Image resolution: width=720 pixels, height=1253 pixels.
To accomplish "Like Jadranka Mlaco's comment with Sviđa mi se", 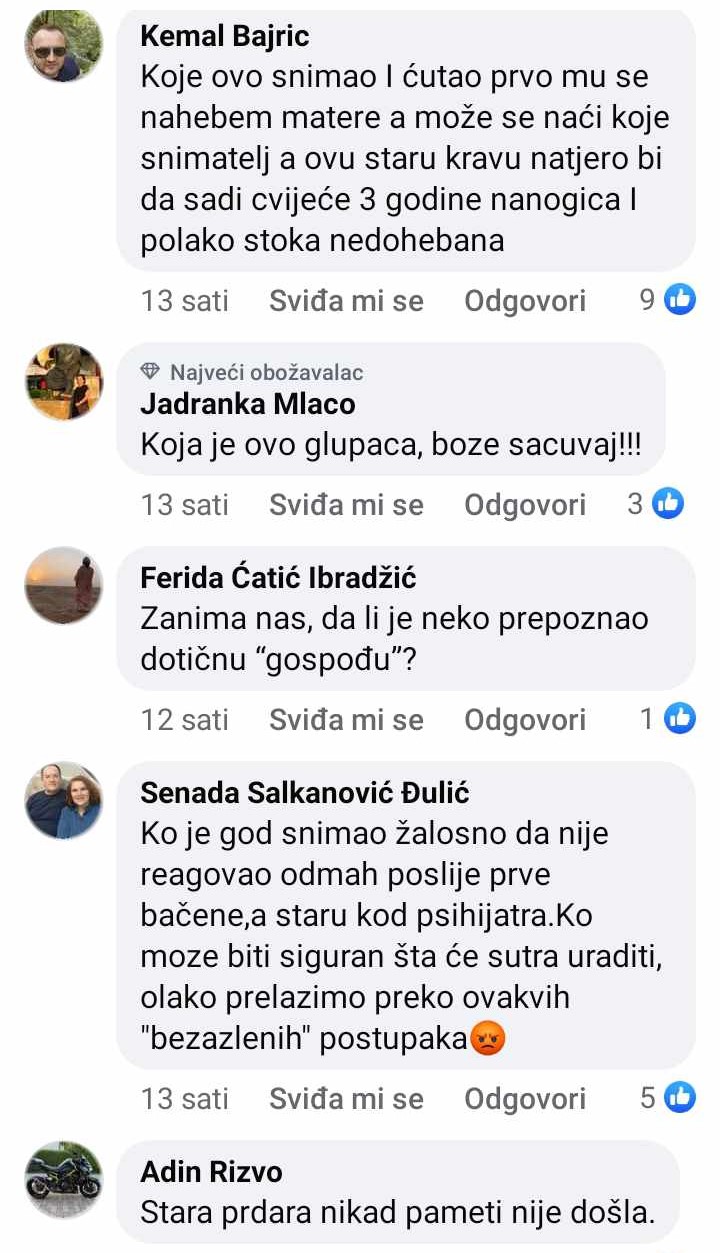I will pyautogui.click(x=346, y=505).
